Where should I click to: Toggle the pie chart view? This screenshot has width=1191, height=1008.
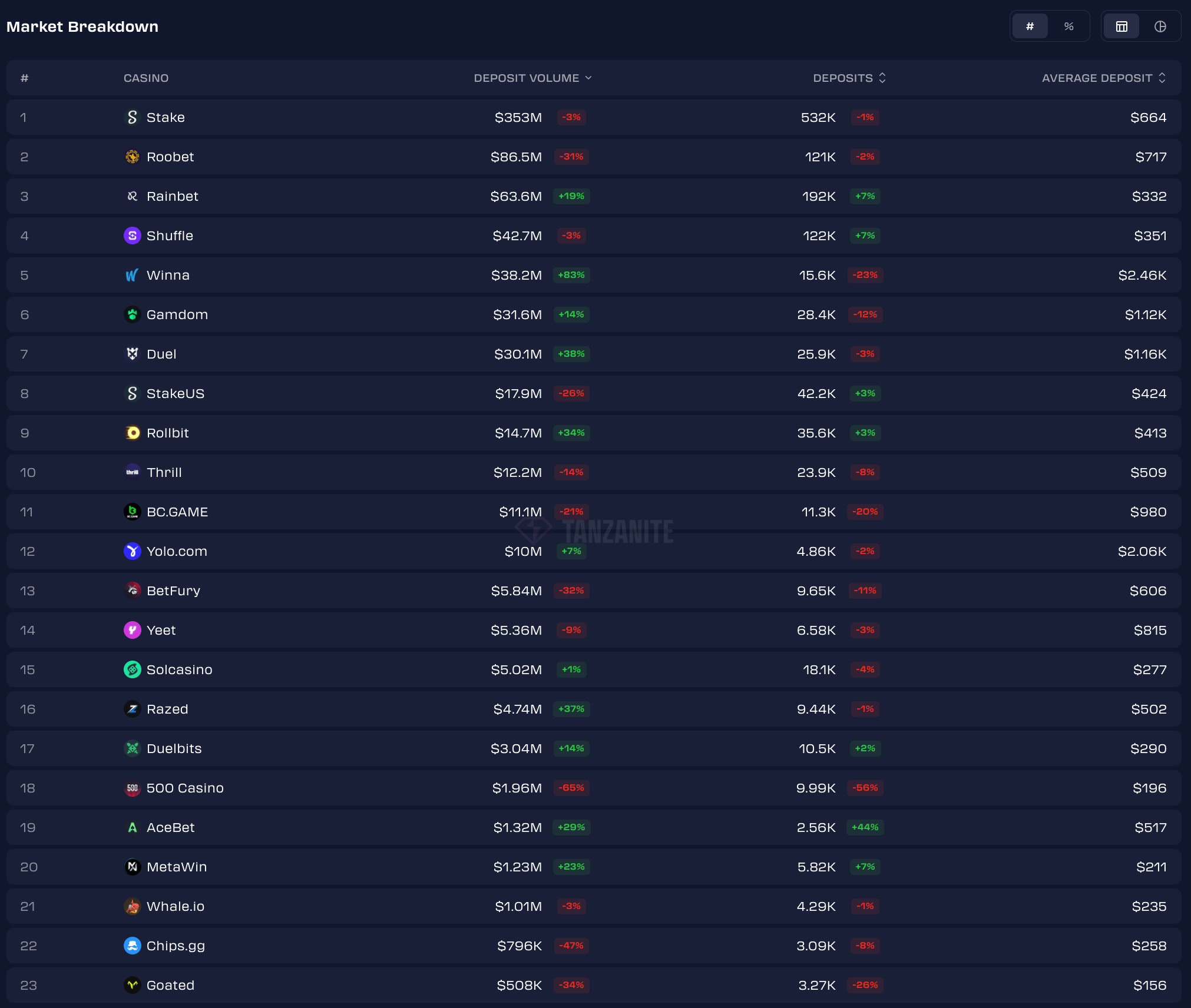[1160, 26]
